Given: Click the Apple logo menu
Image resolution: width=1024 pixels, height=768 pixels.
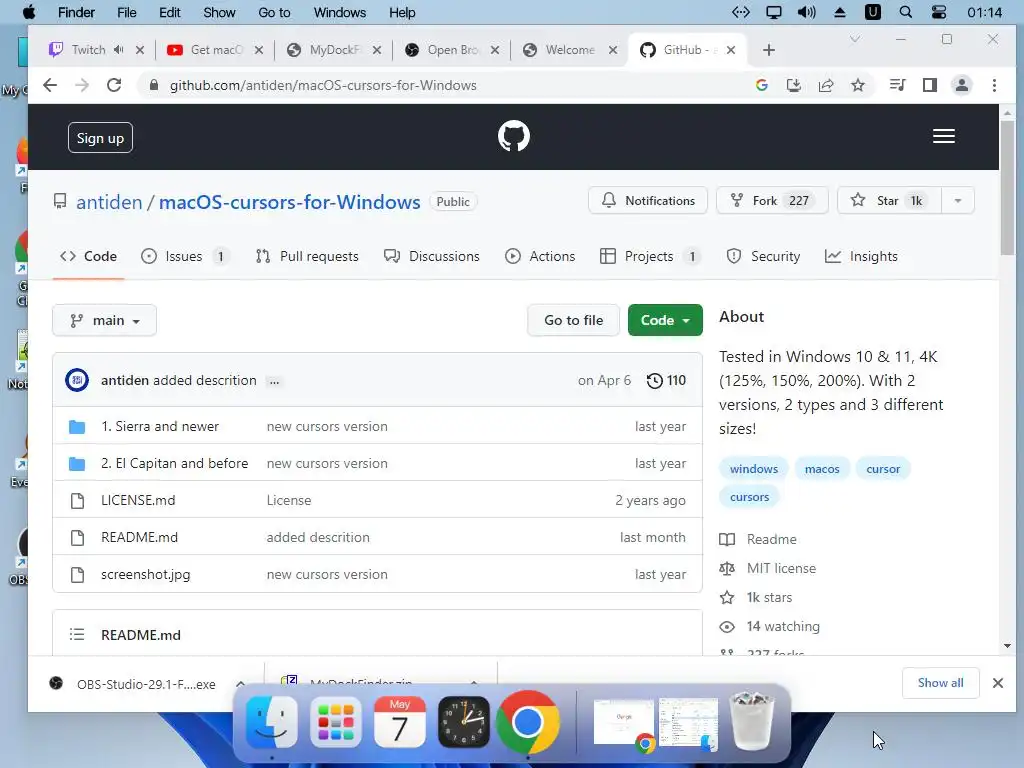Looking at the screenshot, I should click(x=29, y=12).
